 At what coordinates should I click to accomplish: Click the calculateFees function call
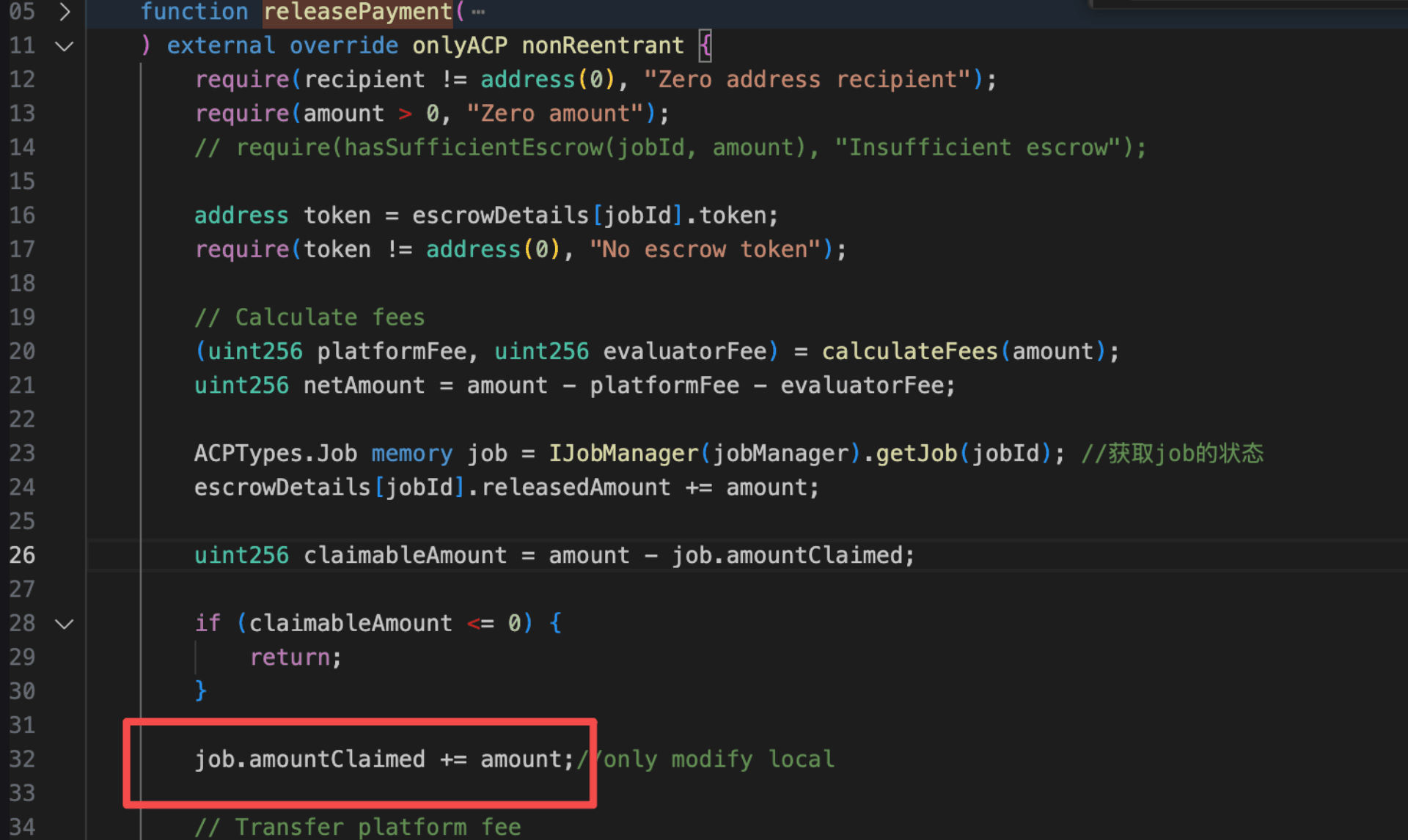(909, 352)
